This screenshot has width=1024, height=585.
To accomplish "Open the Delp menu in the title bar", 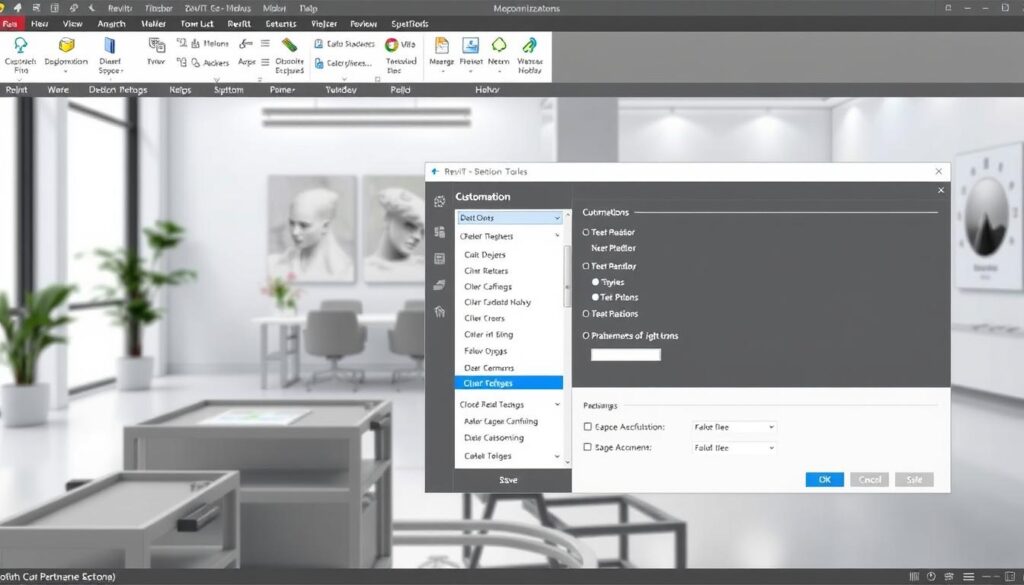I will [x=308, y=8].
